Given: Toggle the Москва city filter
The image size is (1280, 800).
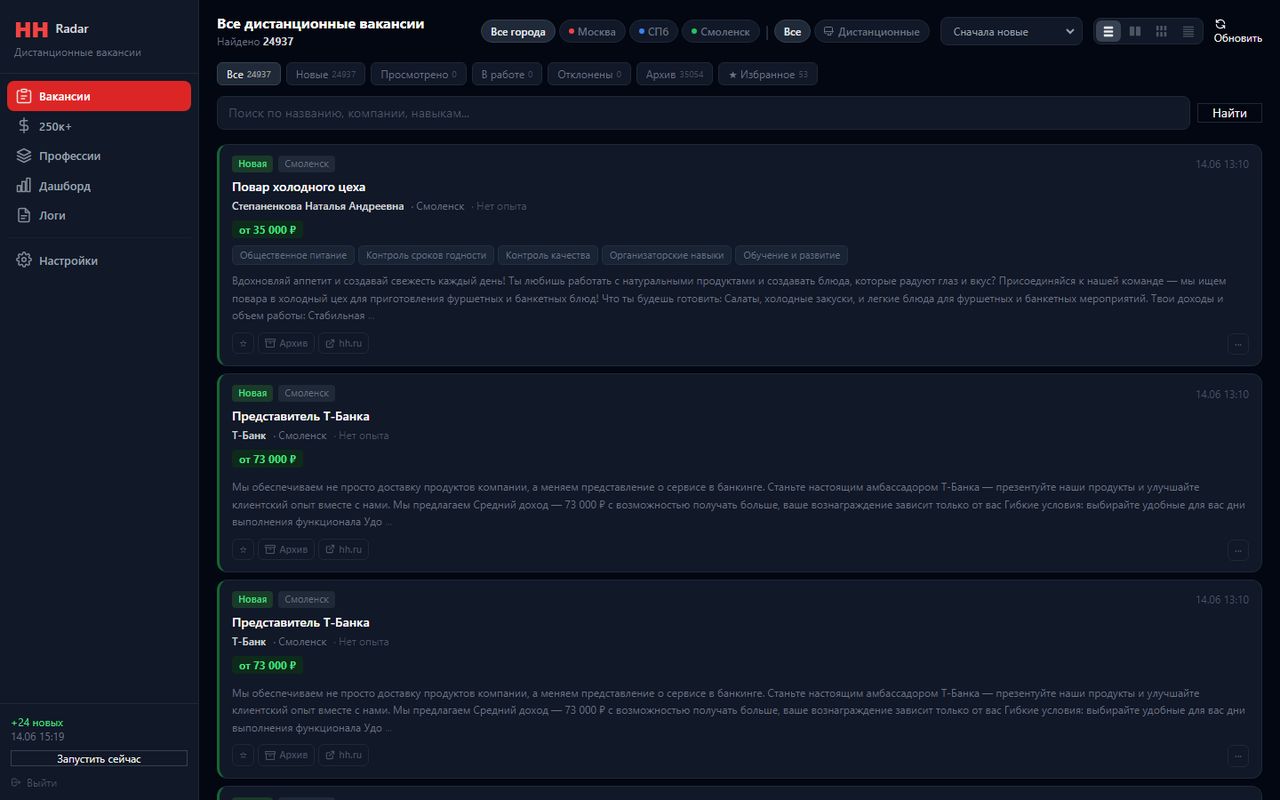Looking at the screenshot, I should coord(592,32).
